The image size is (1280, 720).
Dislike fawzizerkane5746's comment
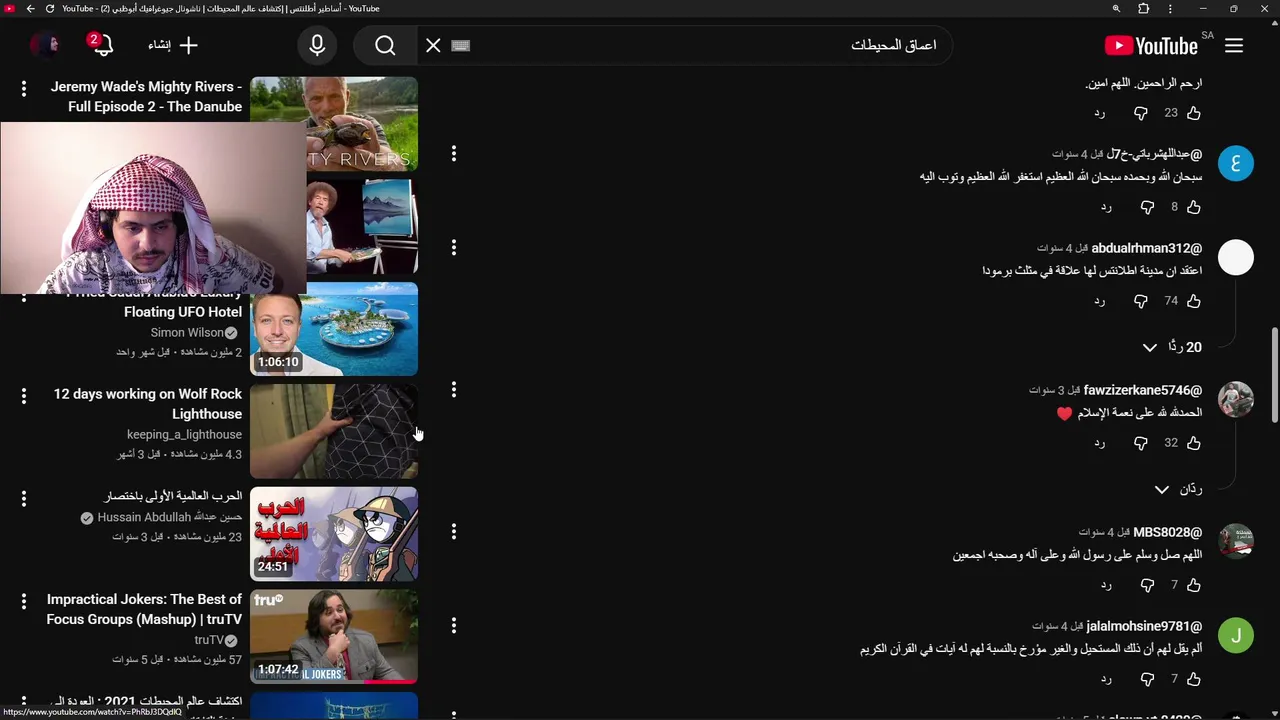pos(1141,443)
